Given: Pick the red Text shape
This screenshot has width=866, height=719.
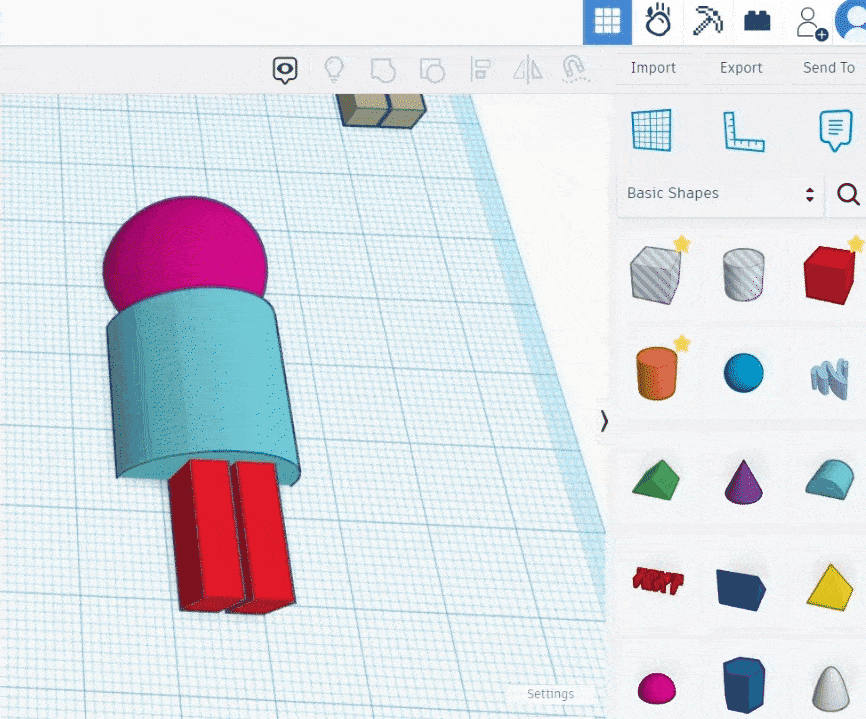Looking at the screenshot, I should pyautogui.click(x=658, y=580).
